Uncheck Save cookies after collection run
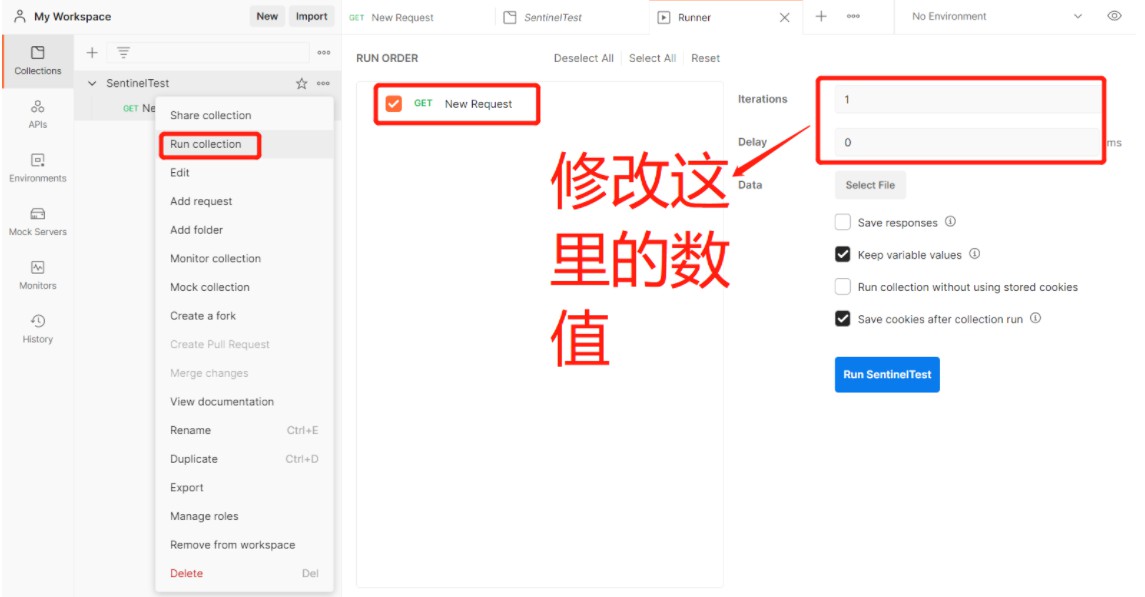Screen dimensions: 1145x597 [843, 318]
